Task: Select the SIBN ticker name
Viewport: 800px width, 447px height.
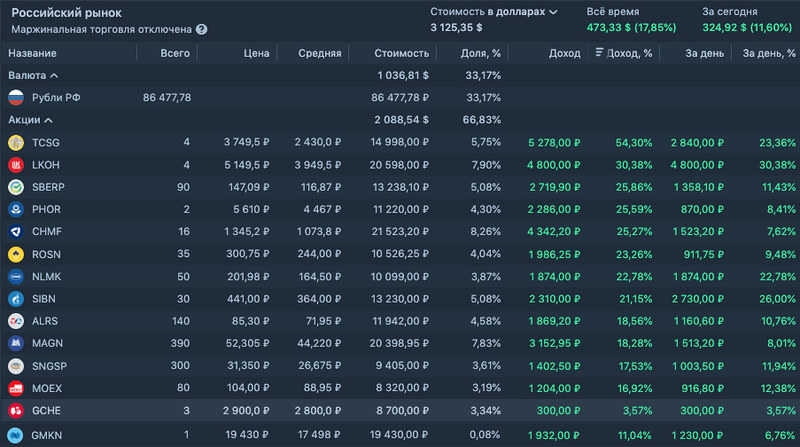Action: tap(43, 299)
